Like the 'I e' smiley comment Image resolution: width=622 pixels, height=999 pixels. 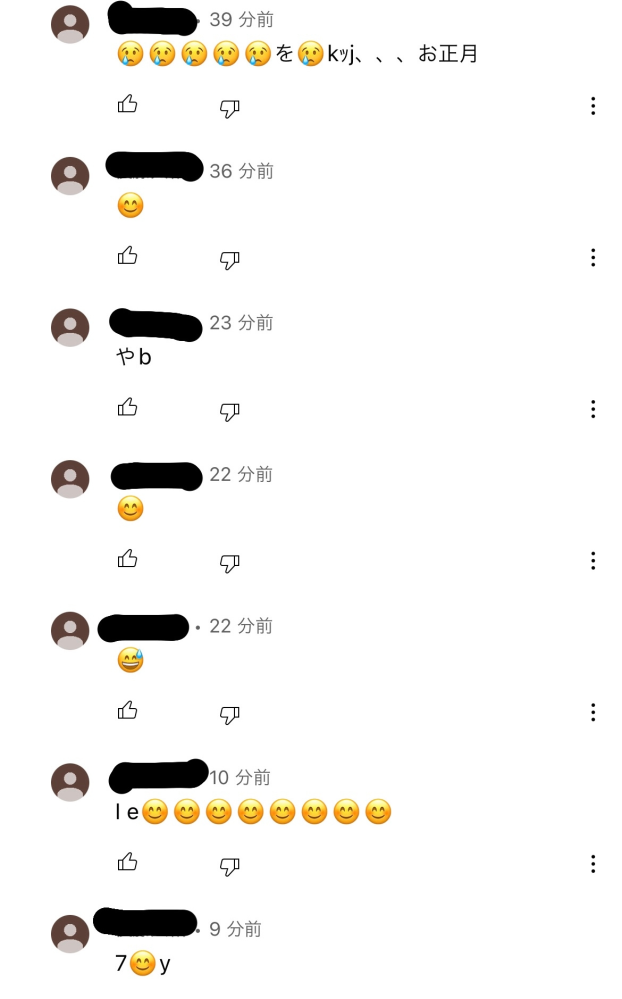pyautogui.click(x=127, y=862)
